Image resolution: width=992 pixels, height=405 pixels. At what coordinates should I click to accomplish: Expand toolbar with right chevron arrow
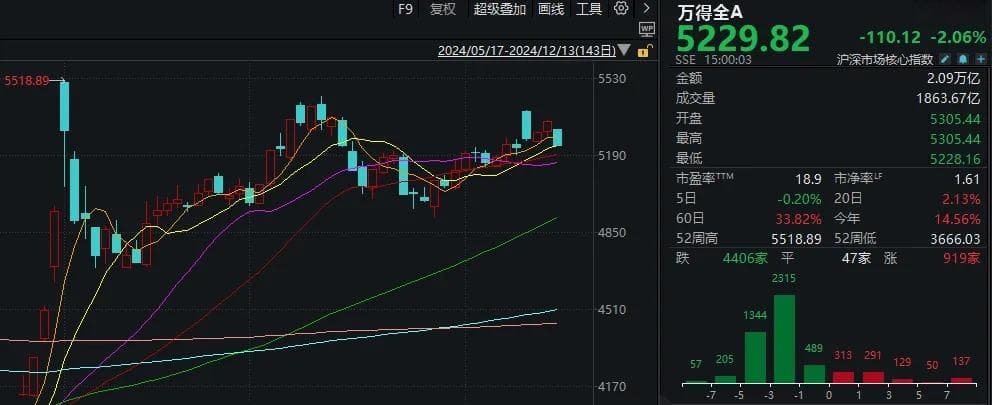tap(646, 8)
